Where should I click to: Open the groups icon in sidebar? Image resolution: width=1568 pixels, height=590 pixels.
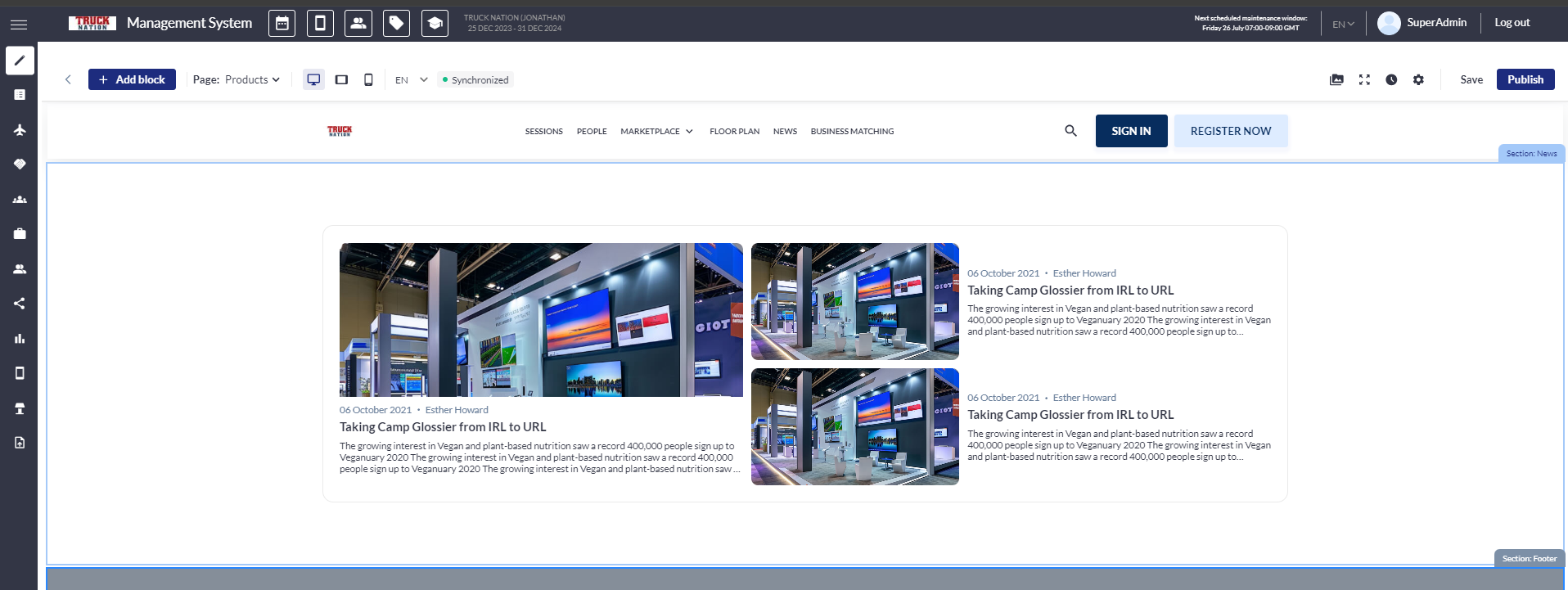20,200
